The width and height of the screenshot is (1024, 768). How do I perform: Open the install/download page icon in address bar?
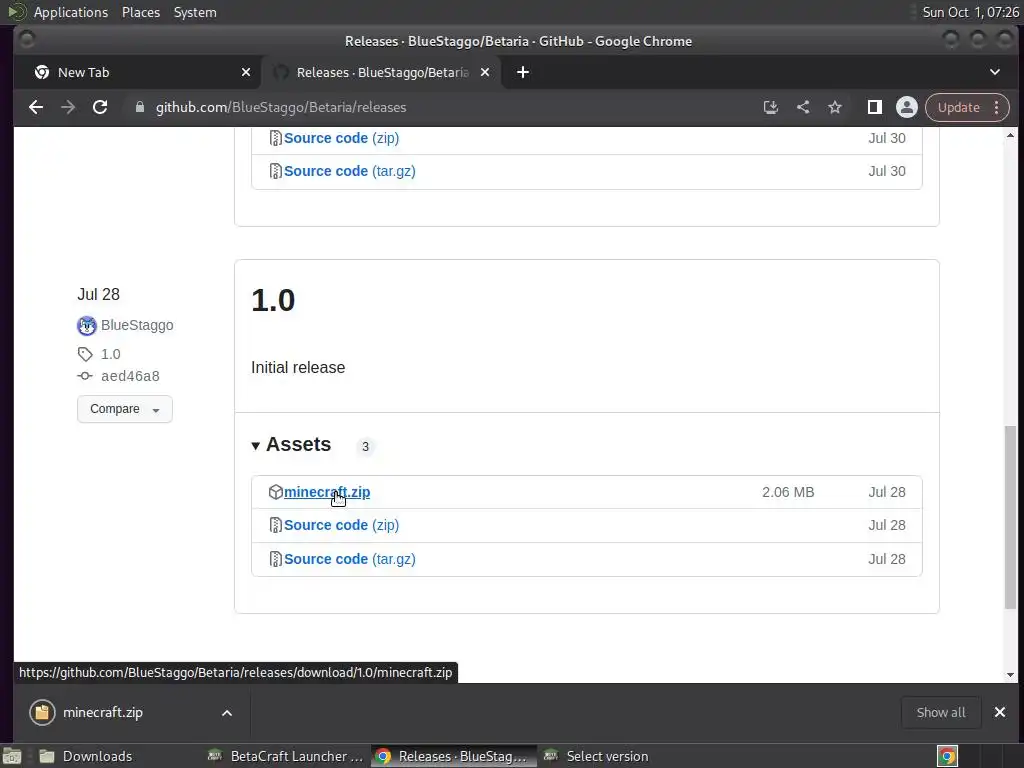point(771,107)
